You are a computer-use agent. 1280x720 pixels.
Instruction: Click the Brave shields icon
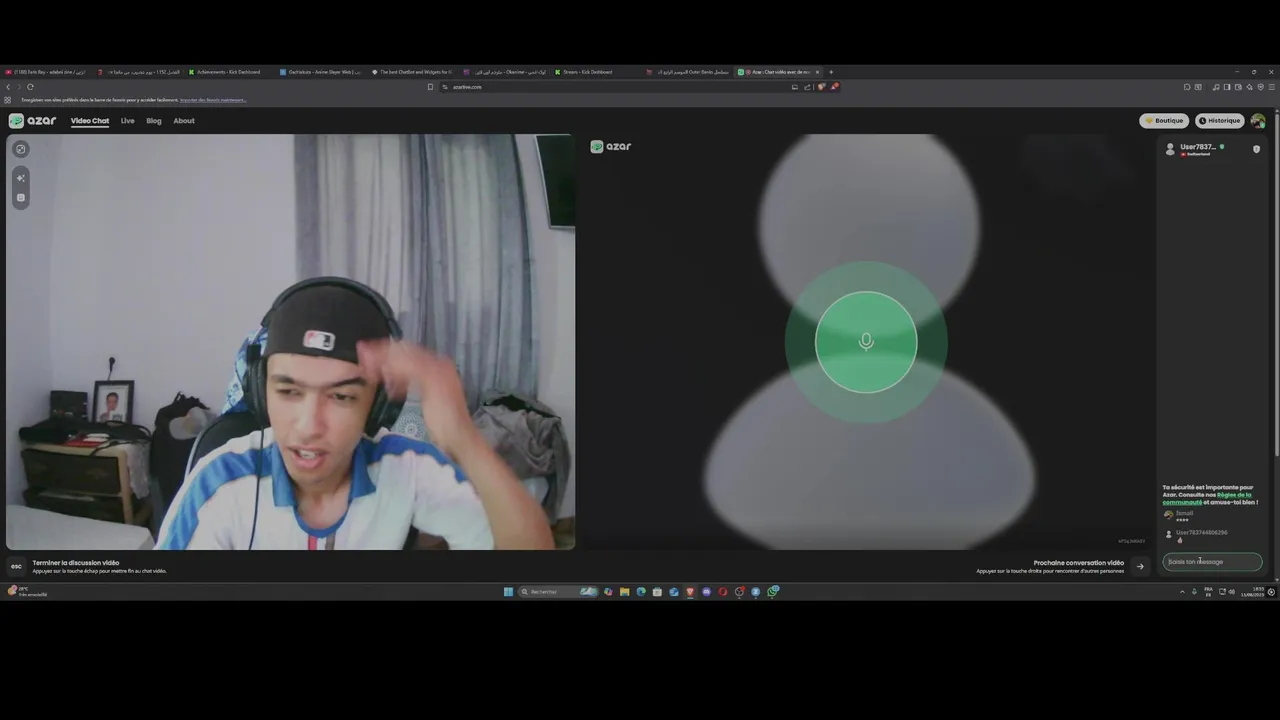821,87
